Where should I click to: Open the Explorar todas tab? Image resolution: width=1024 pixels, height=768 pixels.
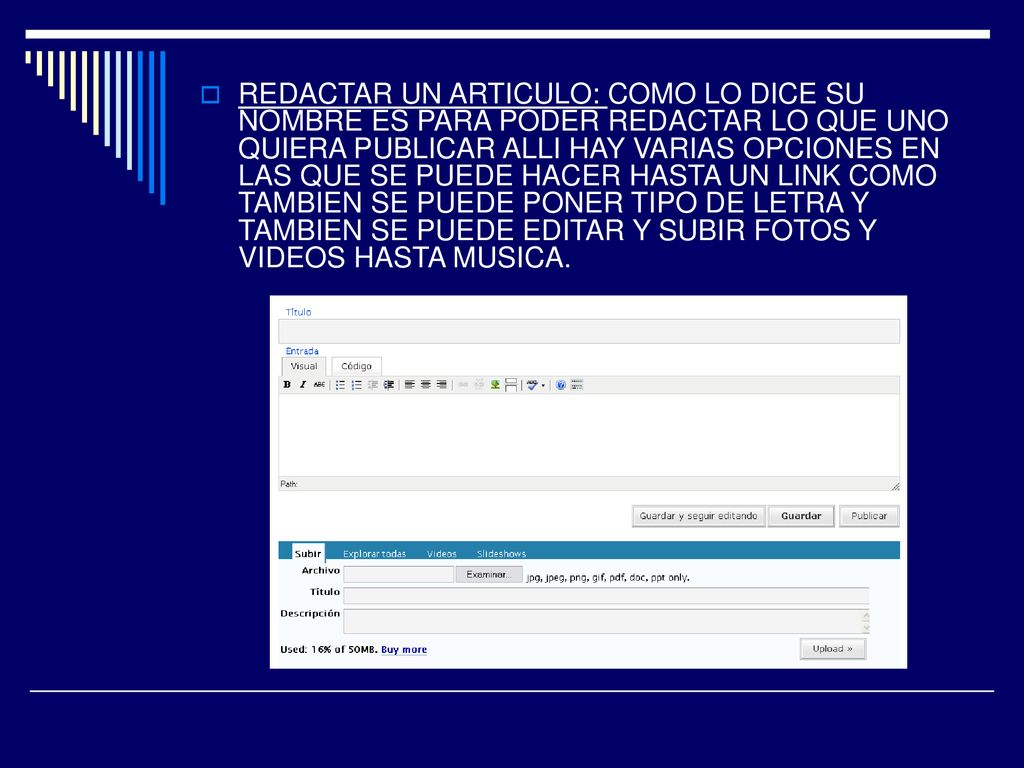point(374,554)
